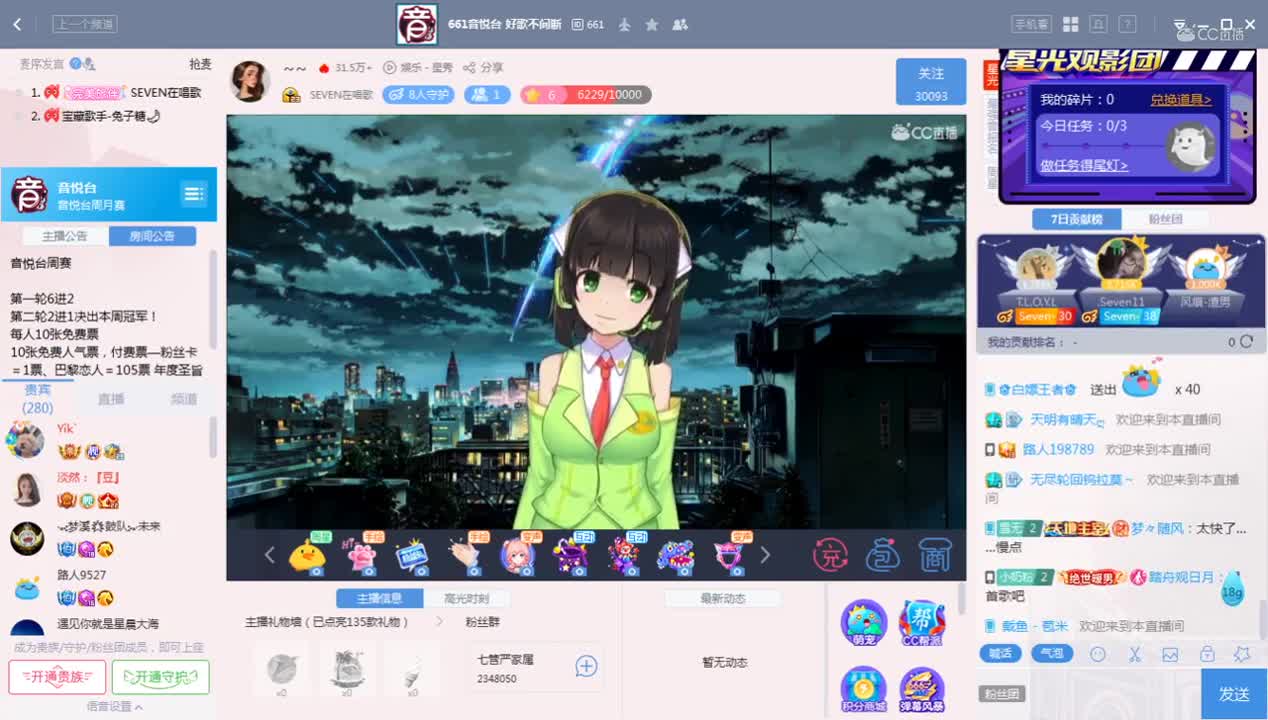
Task: Show previous gifts with left arrow
Action: point(269,555)
